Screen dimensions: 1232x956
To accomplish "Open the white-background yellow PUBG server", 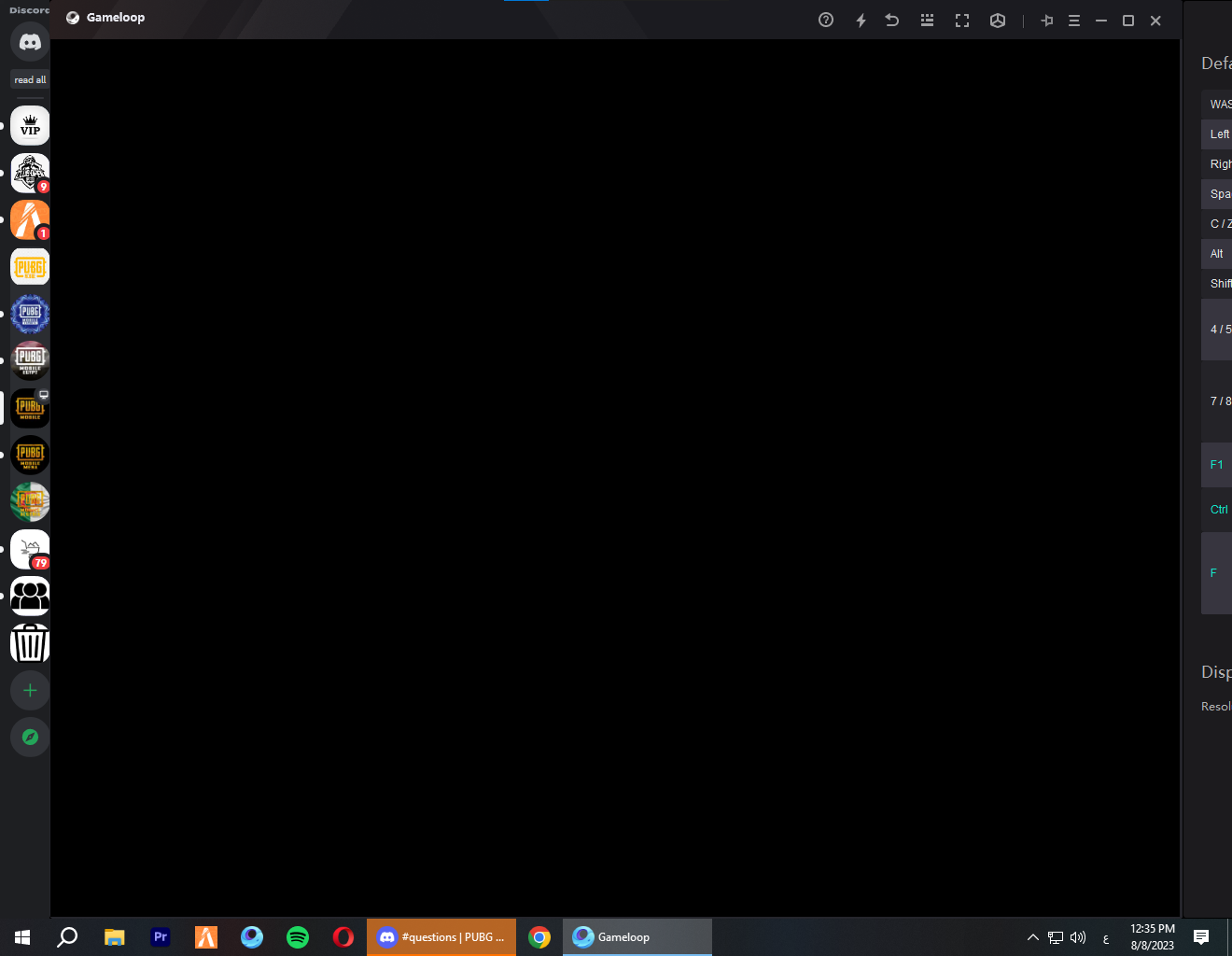I will click(x=30, y=267).
